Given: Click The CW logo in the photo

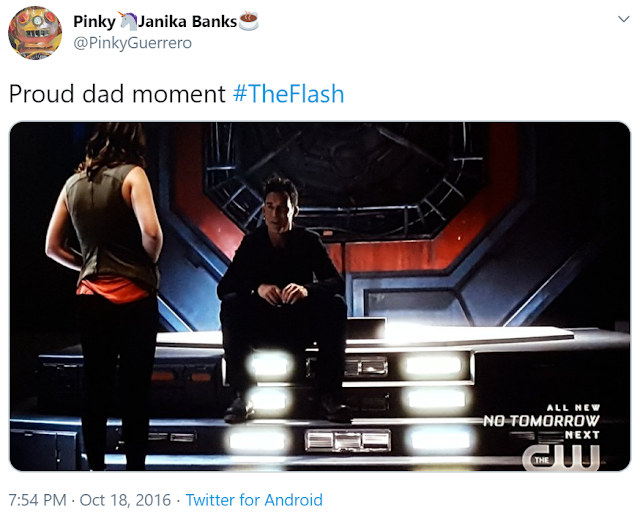Looking at the screenshot, I should [x=561, y=458].
